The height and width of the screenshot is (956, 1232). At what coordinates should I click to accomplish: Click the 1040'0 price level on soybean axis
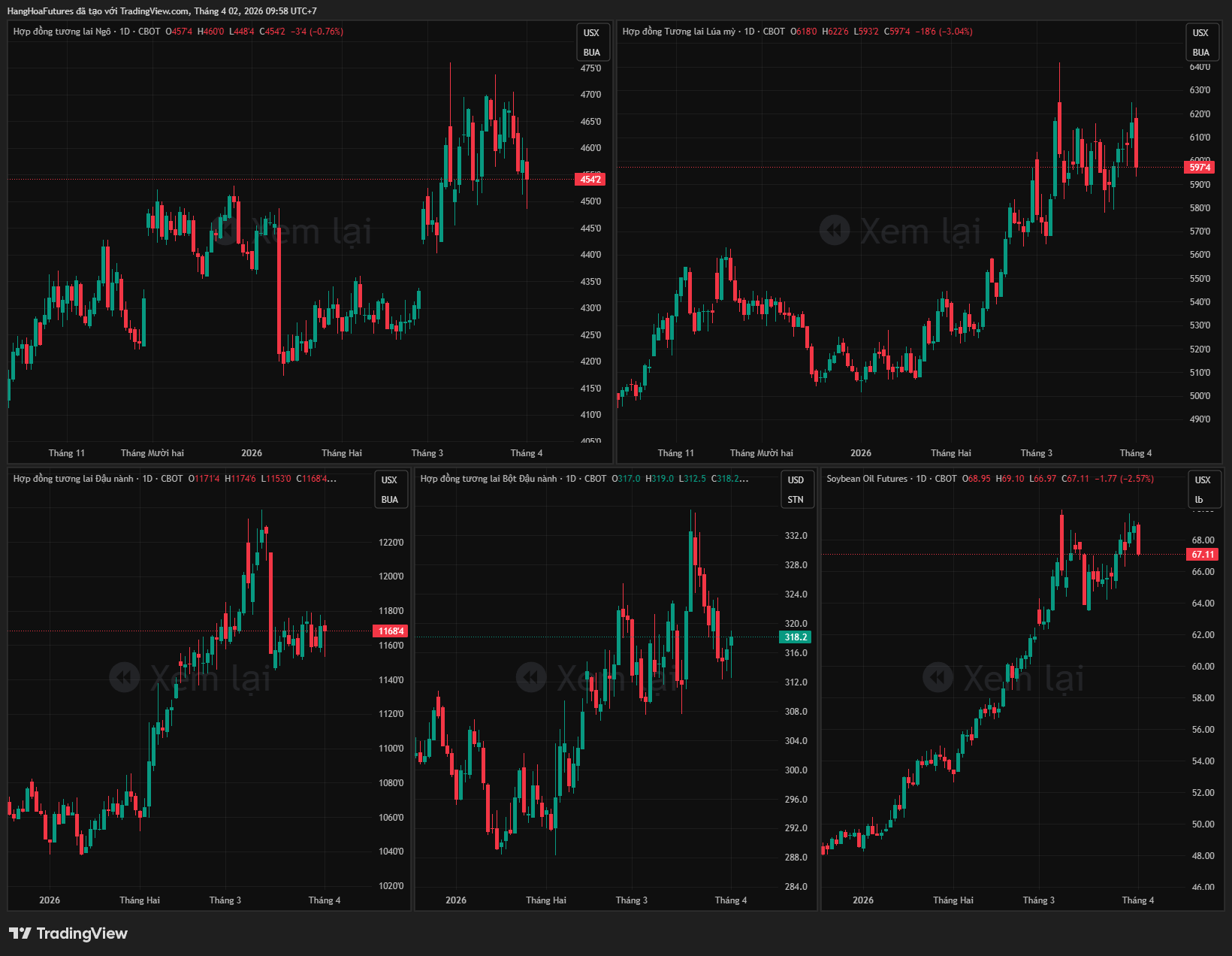click(x=391, y=852)
